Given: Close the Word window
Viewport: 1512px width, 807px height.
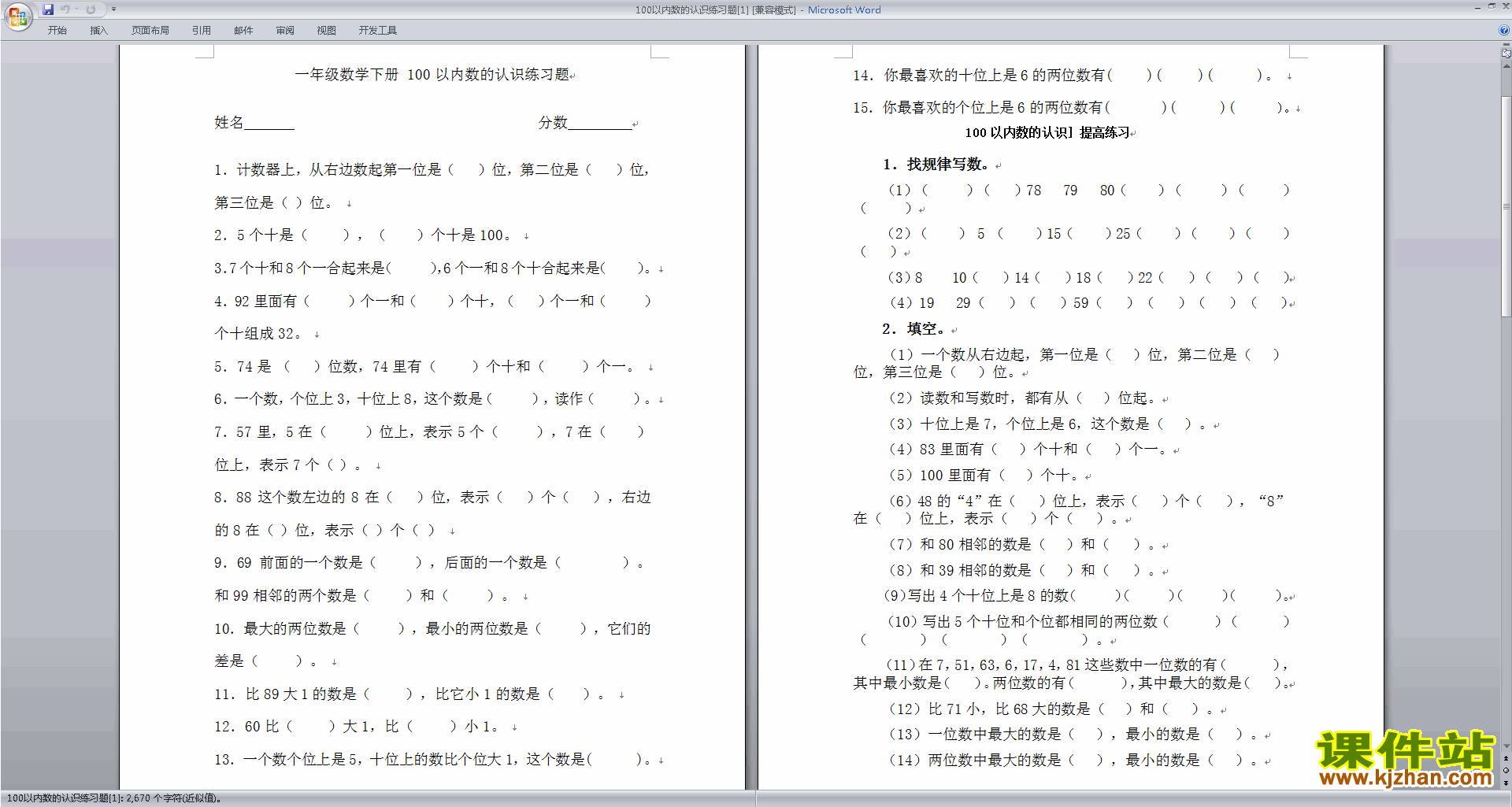Looking at the screenshot, I should coord(1506,6).
